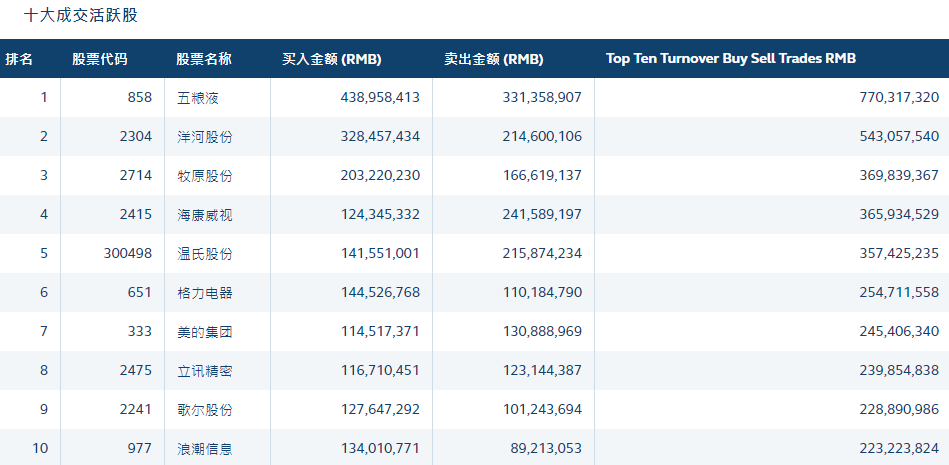
Task: Click sell amount 166,619,137
Action: point(542,176)
